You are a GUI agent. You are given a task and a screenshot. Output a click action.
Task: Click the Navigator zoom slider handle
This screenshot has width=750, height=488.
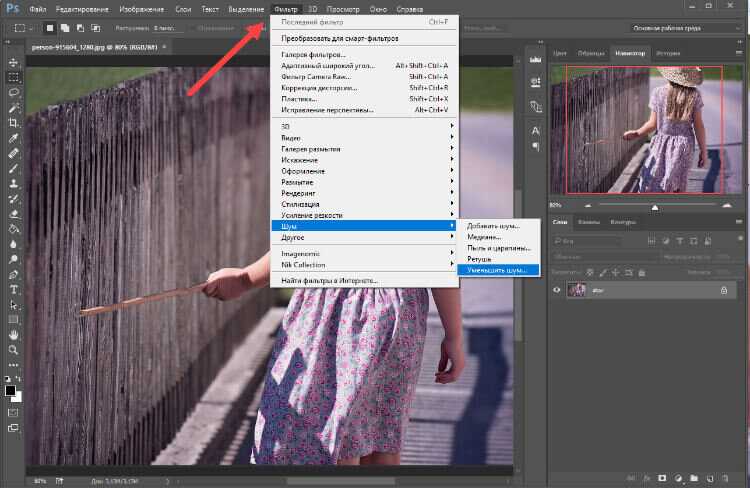[x=655, y=207]
